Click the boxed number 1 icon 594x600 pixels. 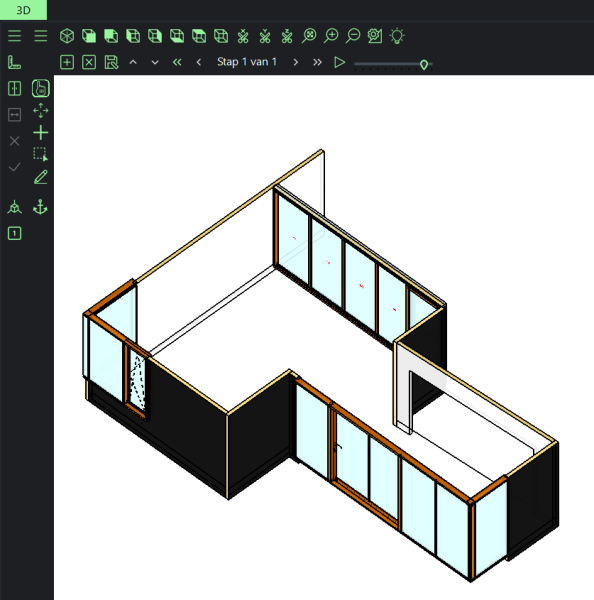(15, 233)
